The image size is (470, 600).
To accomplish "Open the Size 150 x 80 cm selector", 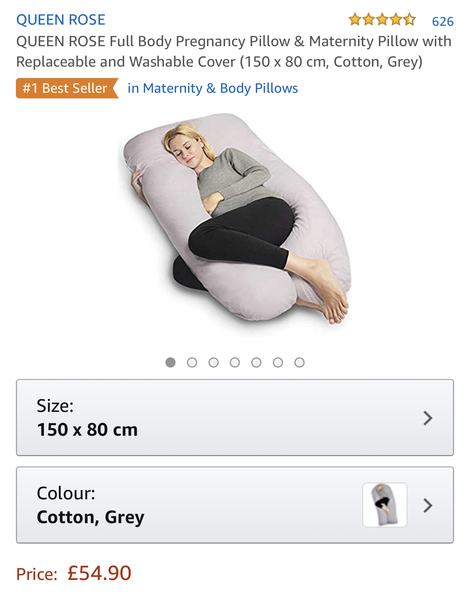I will pyautogui.click(x=235, y=417).
